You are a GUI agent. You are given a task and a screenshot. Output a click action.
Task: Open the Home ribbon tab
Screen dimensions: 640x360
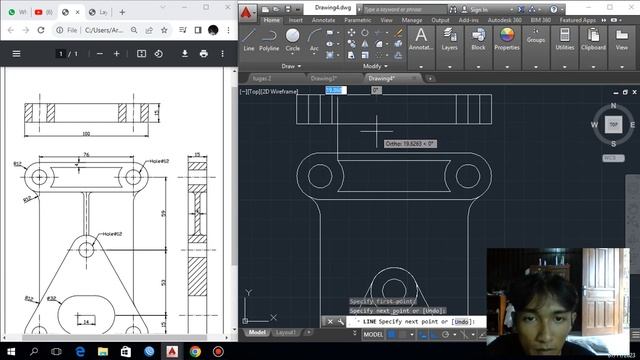(x=271, y=20)
